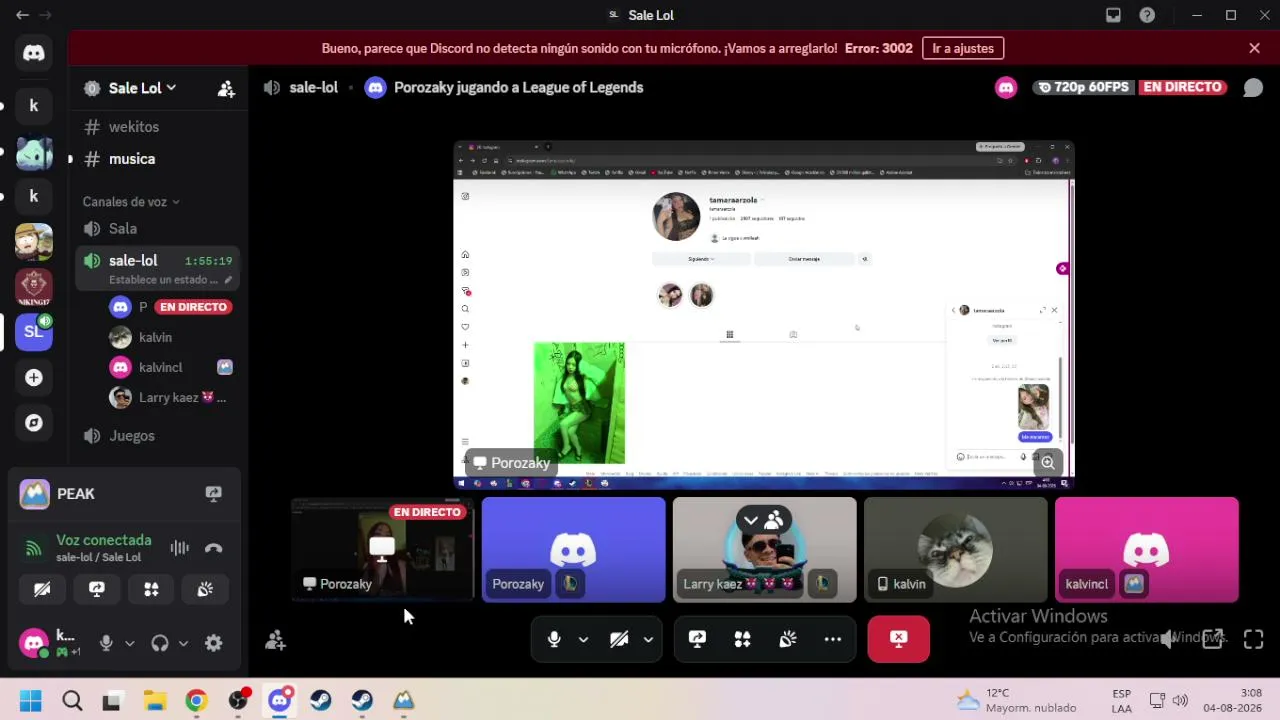Hang up with the red disconnect button
This screenshot has width=1280, height=720.
899,639
